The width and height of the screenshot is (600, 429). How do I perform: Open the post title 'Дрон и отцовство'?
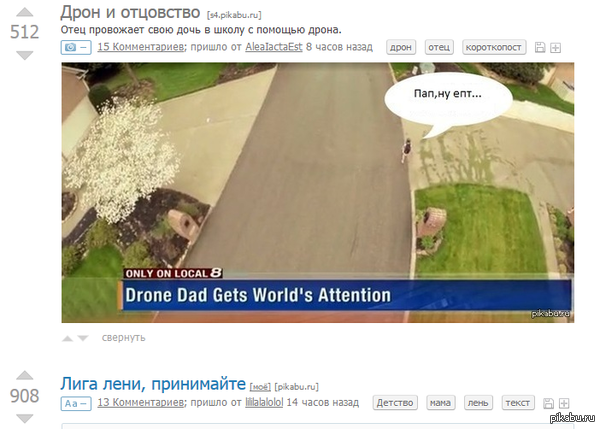click(130, 13)
